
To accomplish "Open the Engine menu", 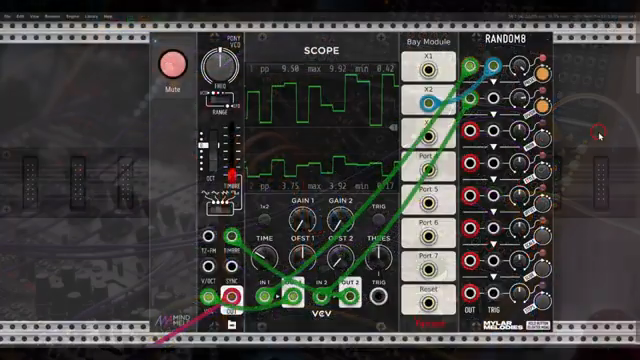I will tap(72, 17).
